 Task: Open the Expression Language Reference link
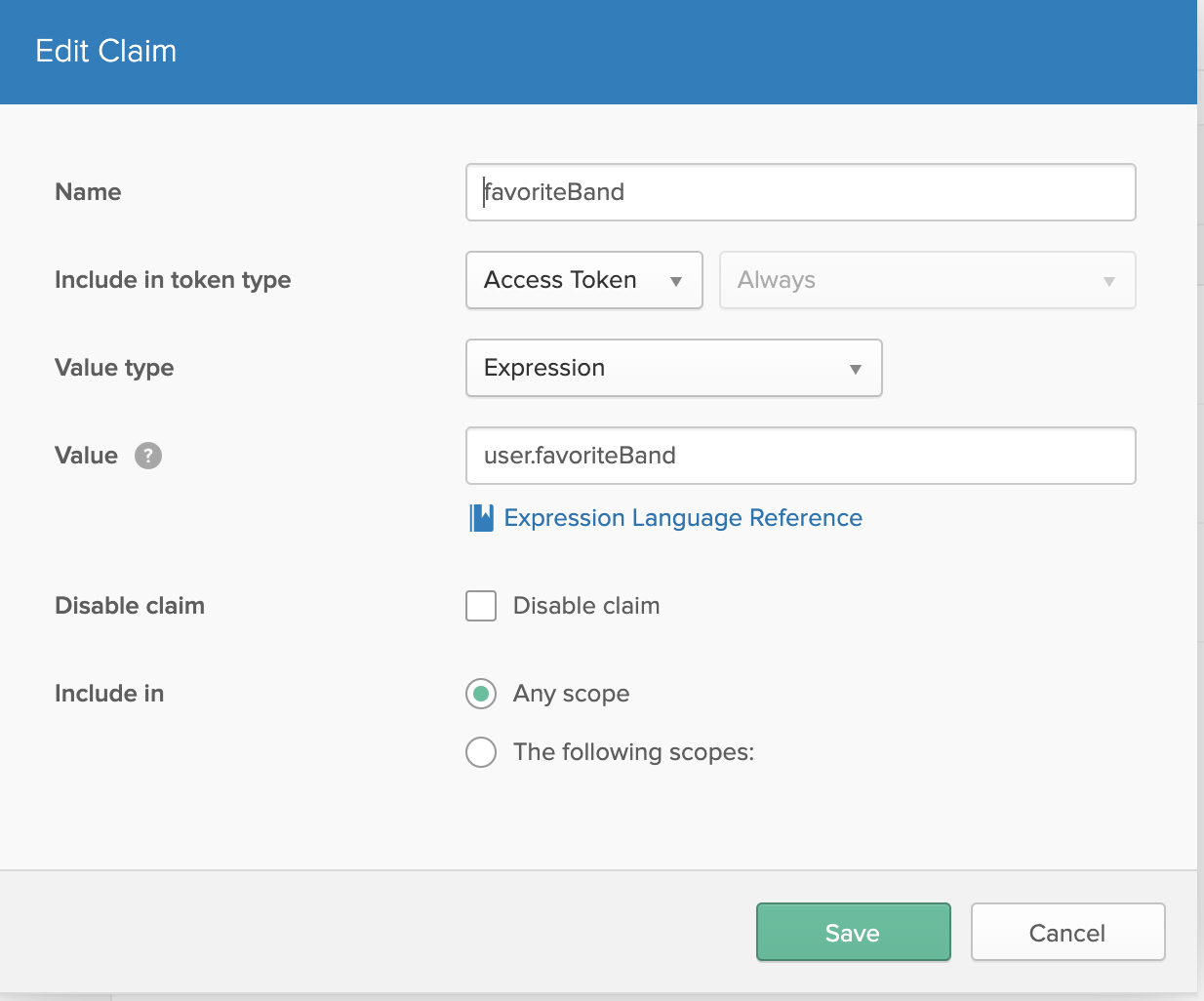click(683, 518)
